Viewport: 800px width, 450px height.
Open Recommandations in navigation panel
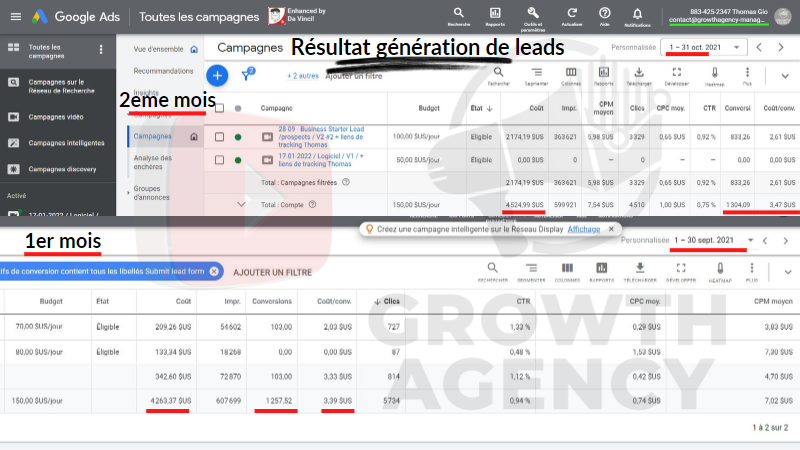pos(163,71)
